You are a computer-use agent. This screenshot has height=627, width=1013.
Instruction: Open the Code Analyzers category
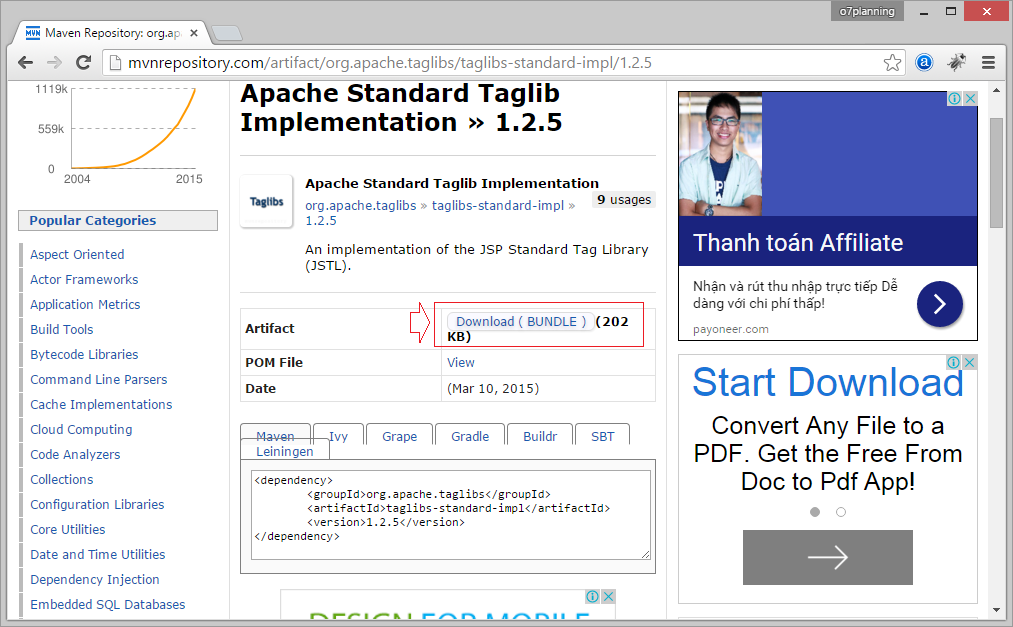tap(75, 455)
